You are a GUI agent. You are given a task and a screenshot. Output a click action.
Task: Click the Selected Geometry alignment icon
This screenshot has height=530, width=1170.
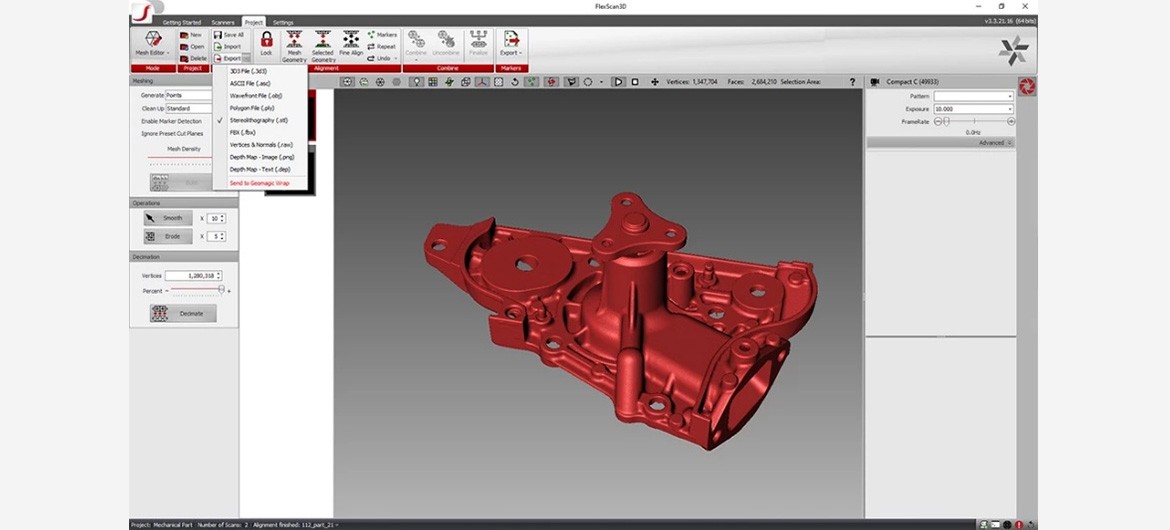coord(322,44)
